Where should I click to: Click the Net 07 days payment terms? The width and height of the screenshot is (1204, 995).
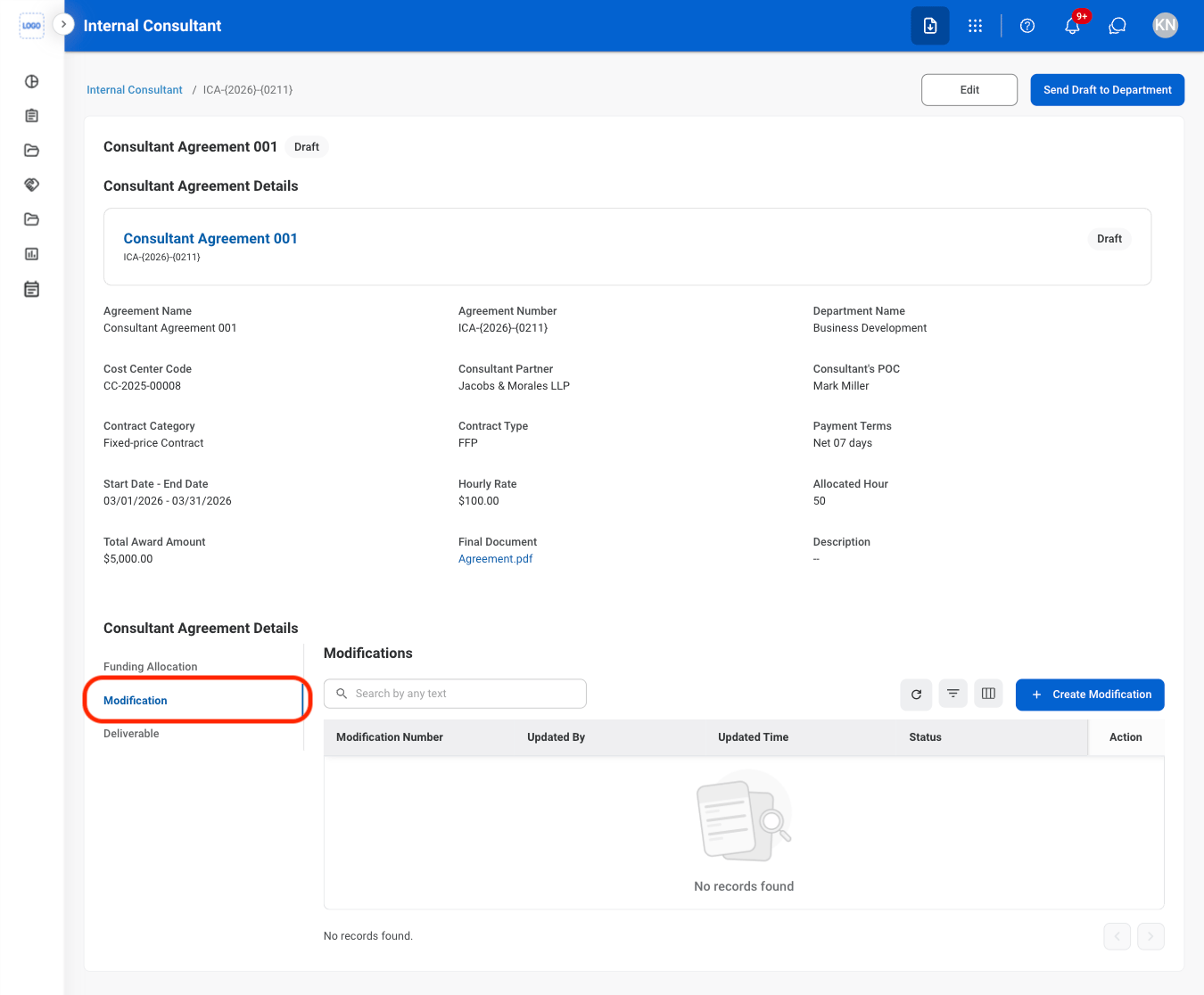click(843, 443)
